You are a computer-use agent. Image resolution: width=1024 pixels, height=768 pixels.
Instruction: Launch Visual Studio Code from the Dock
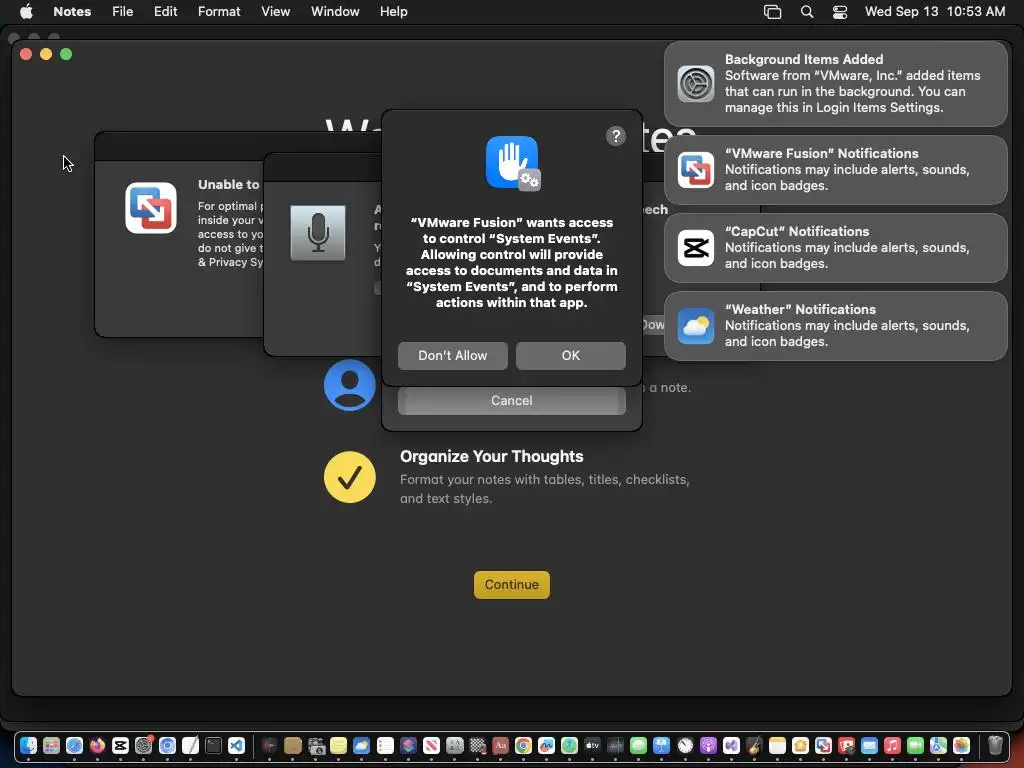236,745
